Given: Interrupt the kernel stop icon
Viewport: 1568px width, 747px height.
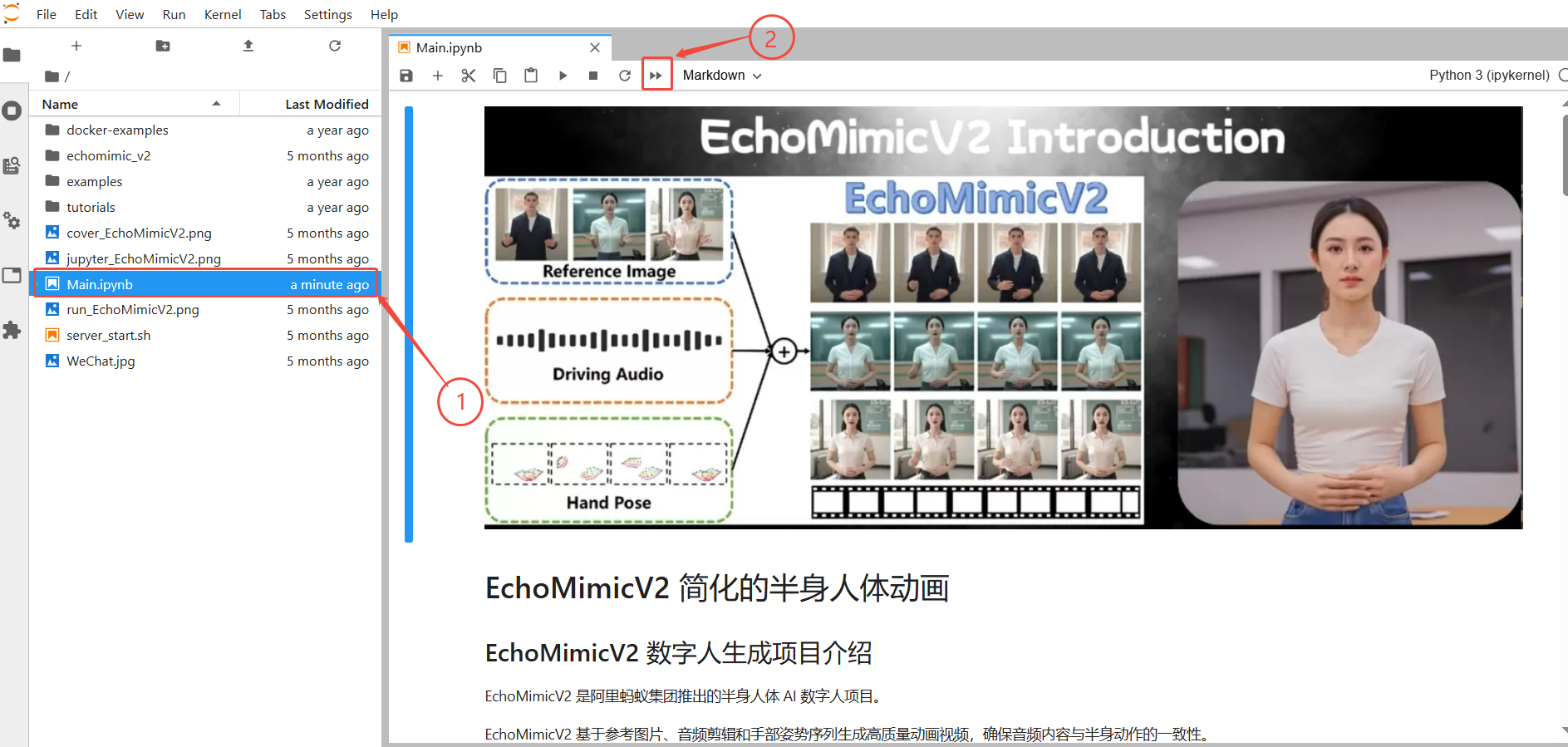Looking at the screenshot, I should 593,76.
